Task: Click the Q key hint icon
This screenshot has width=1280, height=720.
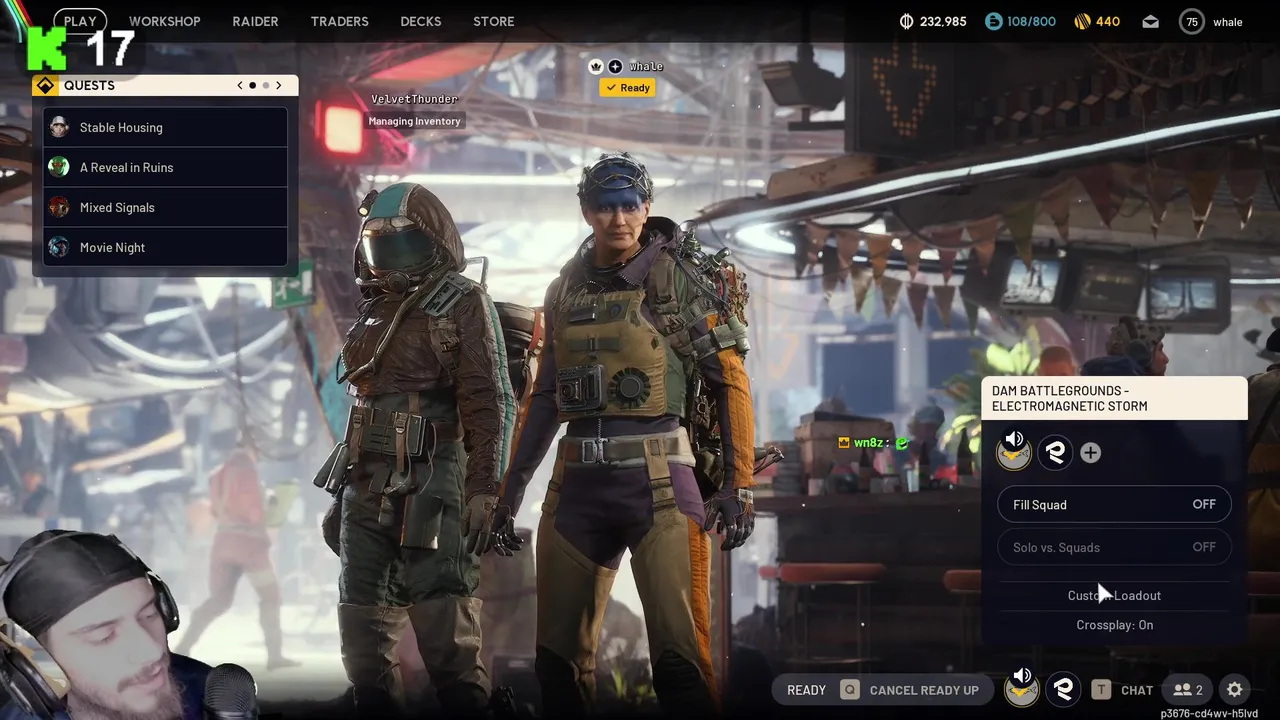Action: coord(849,690)
